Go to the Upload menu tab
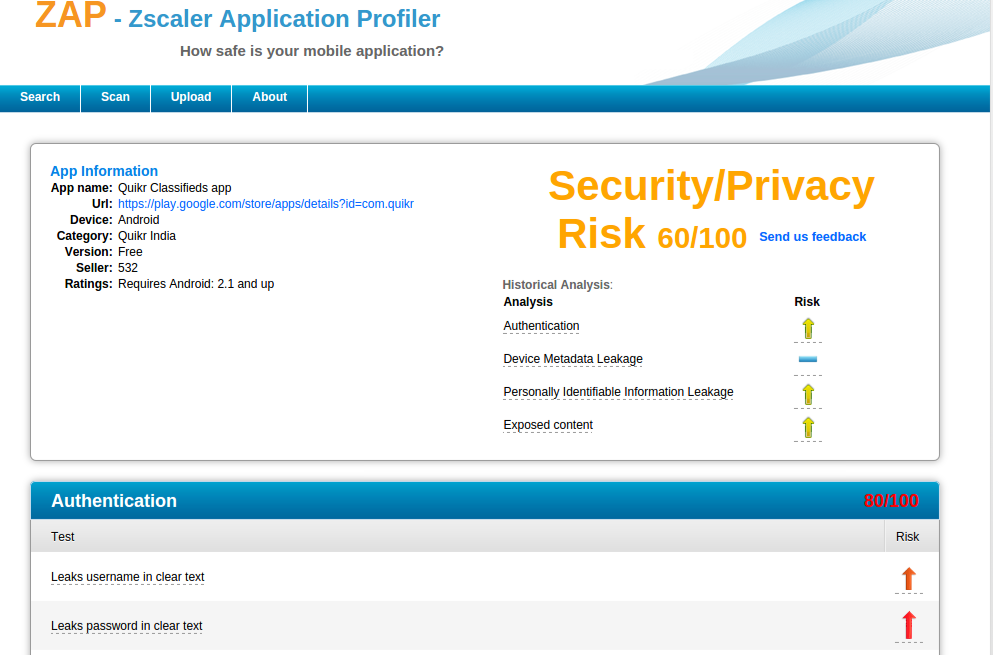 coord(191,97)
